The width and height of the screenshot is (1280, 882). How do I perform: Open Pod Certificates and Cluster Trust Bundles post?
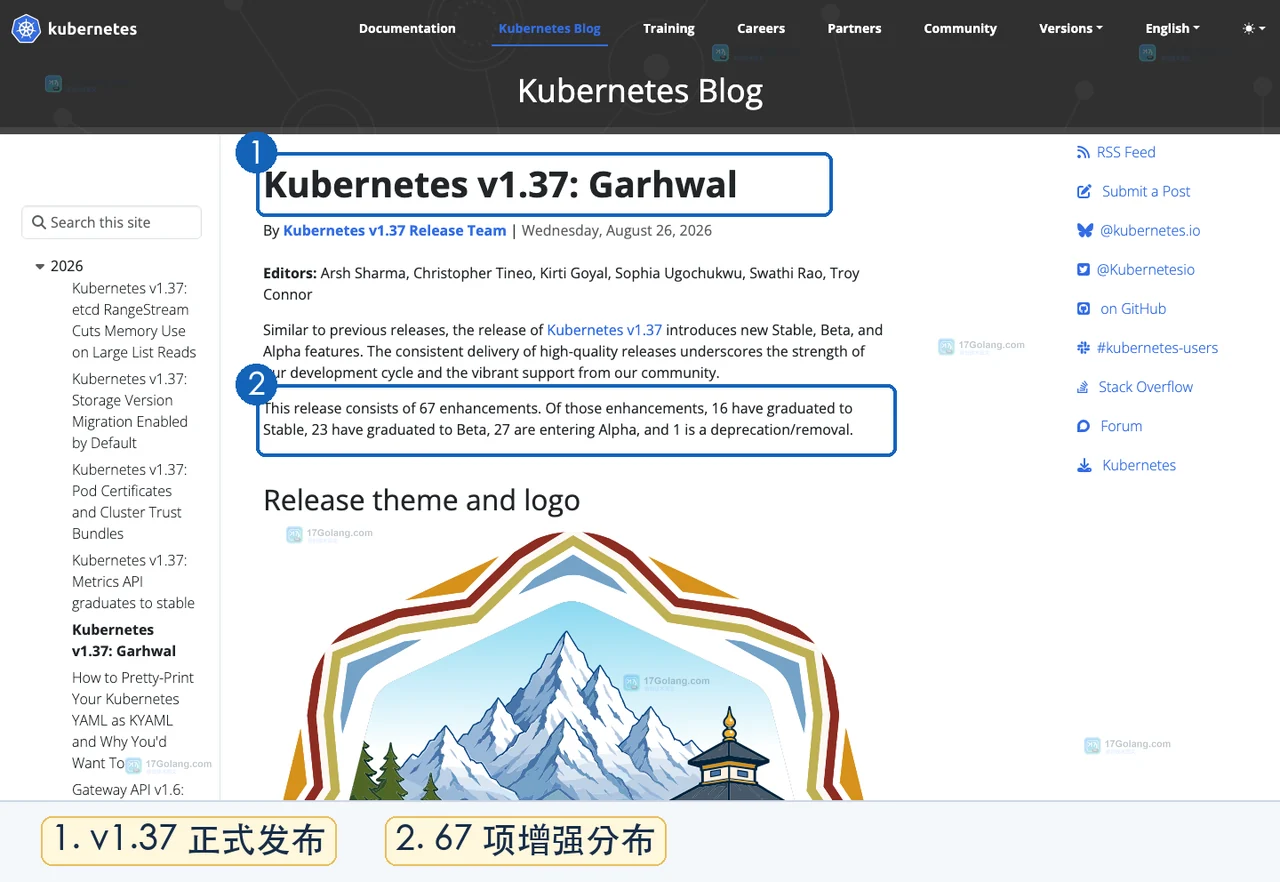tap(130, 502)
